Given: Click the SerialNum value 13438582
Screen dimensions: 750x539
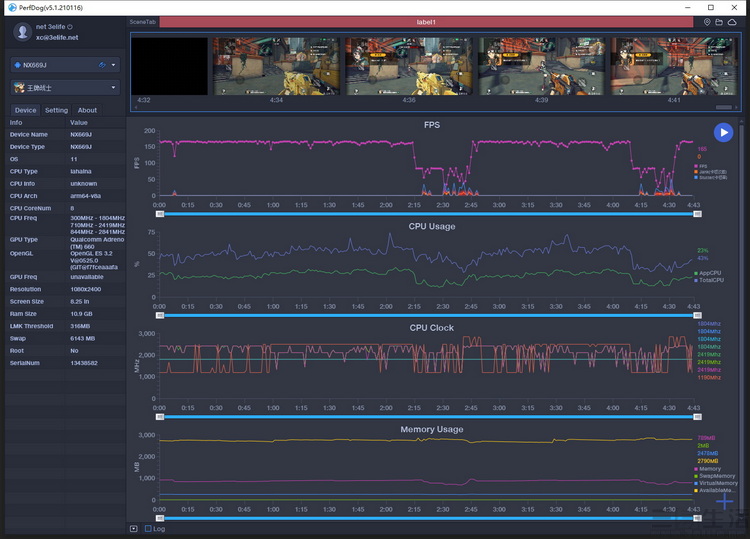Looking at the screenshot, I should click(x=84, y=363).
